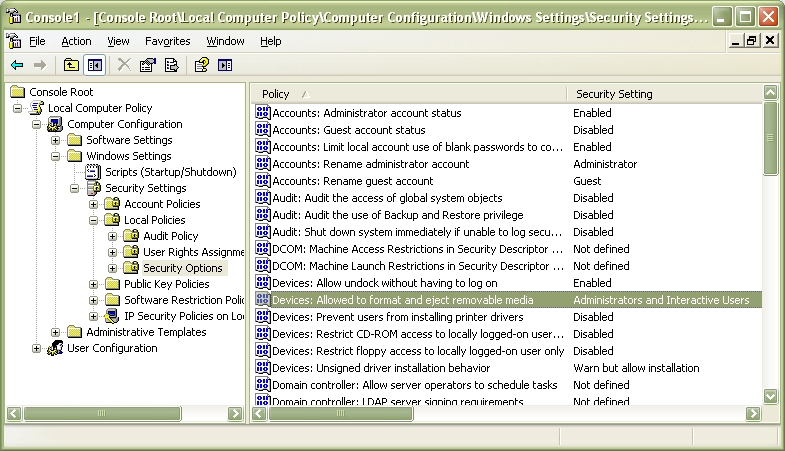The height and width of the screenshot is (451, 785).
Task: Select 'Accounts: Rename guest account' policy
Action: pyautogui.click(x=352, y=181)
